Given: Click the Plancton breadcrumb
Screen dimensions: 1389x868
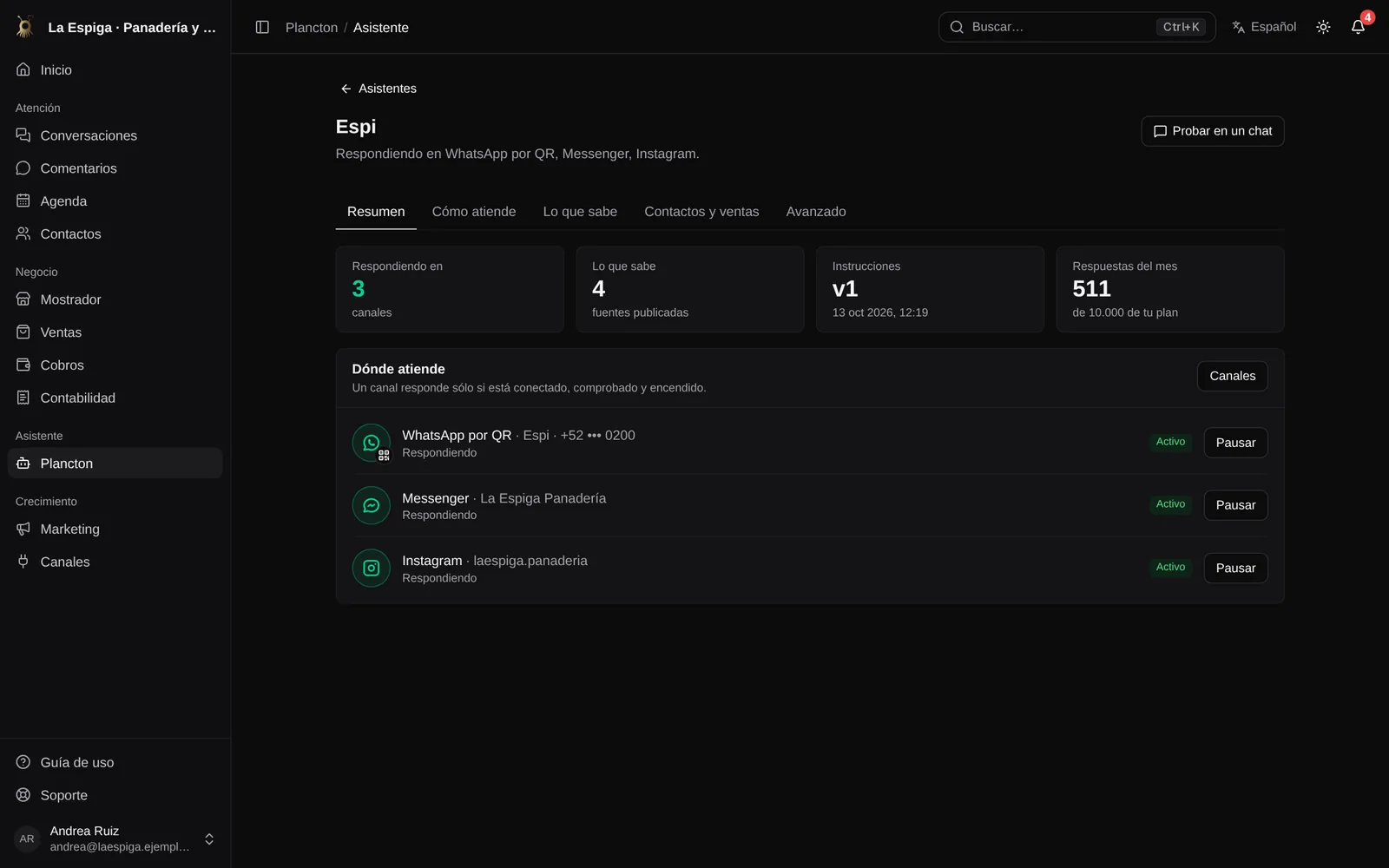Looking at the screenshot, I should pos(312,28).
